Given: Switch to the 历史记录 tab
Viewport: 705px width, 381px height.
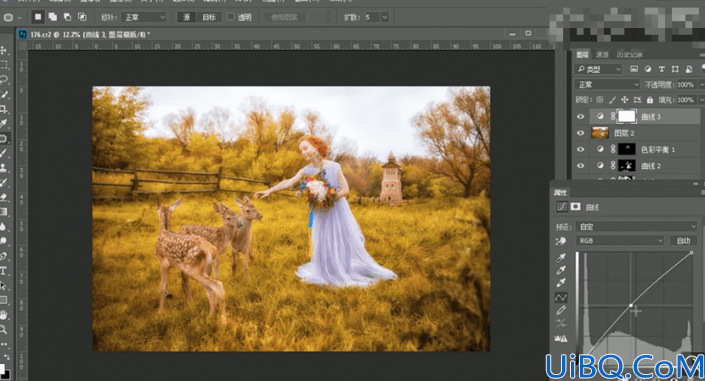Looking at the screenshot, I should click(x=629, y=55).
